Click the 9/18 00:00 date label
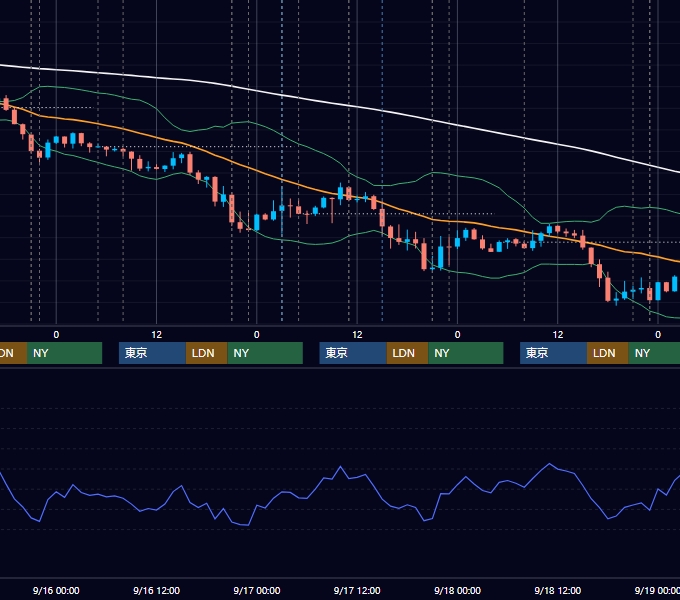This screenshot has height=600, width=680. pyautogui.click(x=458, y=590)
